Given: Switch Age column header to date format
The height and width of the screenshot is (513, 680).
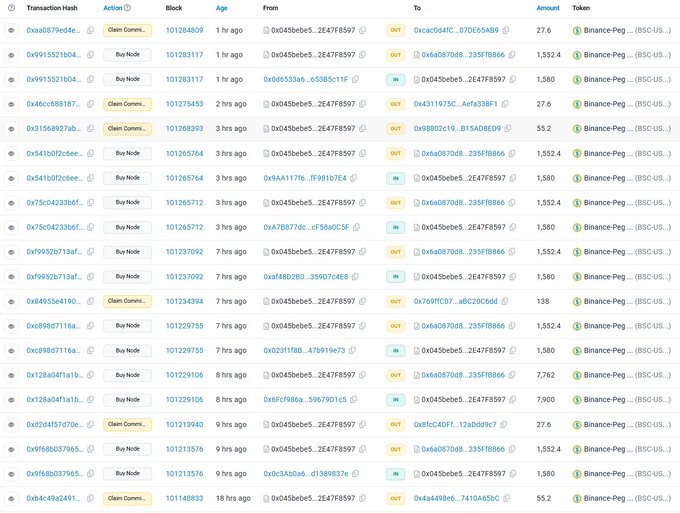Looking at the screenshot, I should click(222, 8).
